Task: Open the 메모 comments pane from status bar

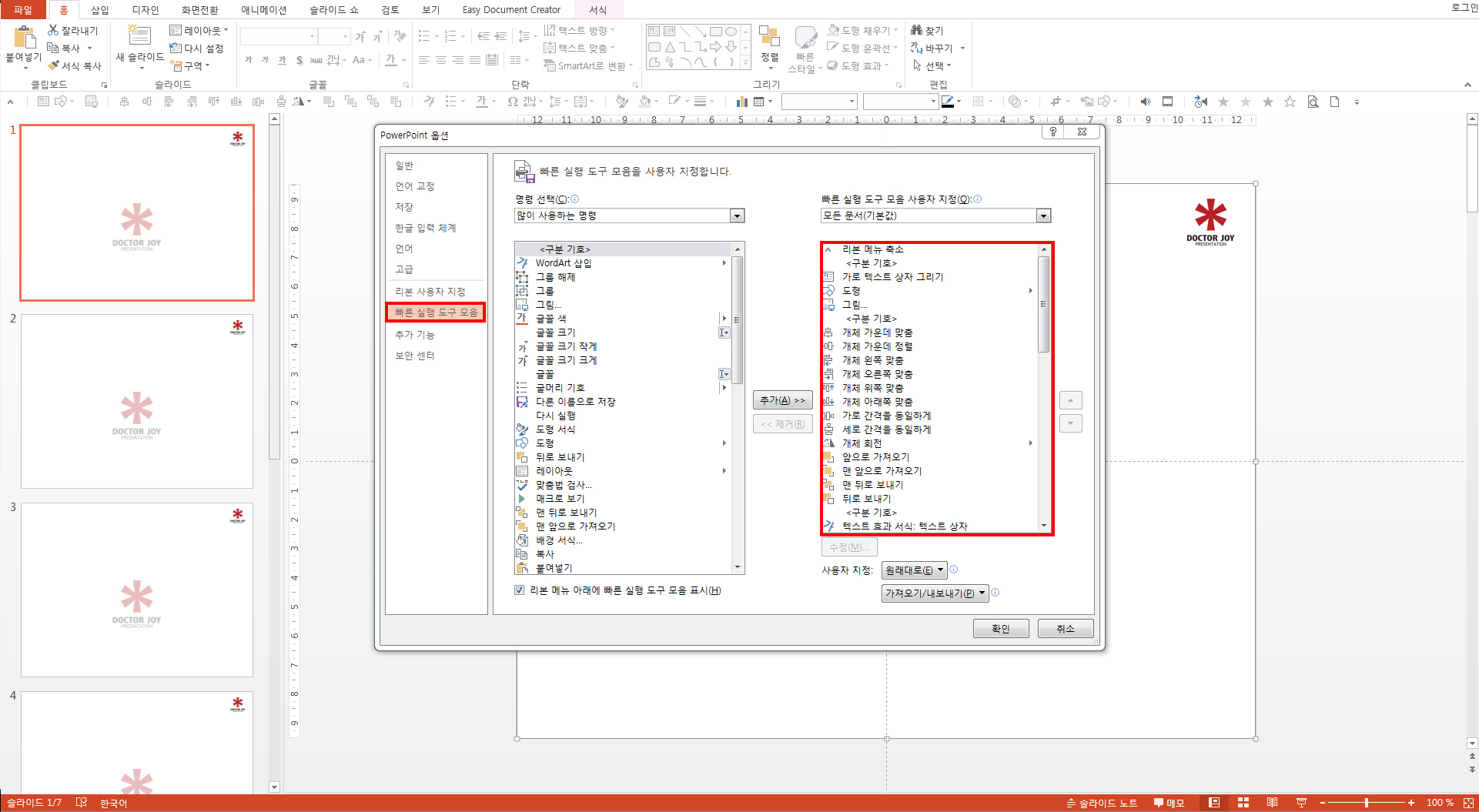Action: [1169, 803]
